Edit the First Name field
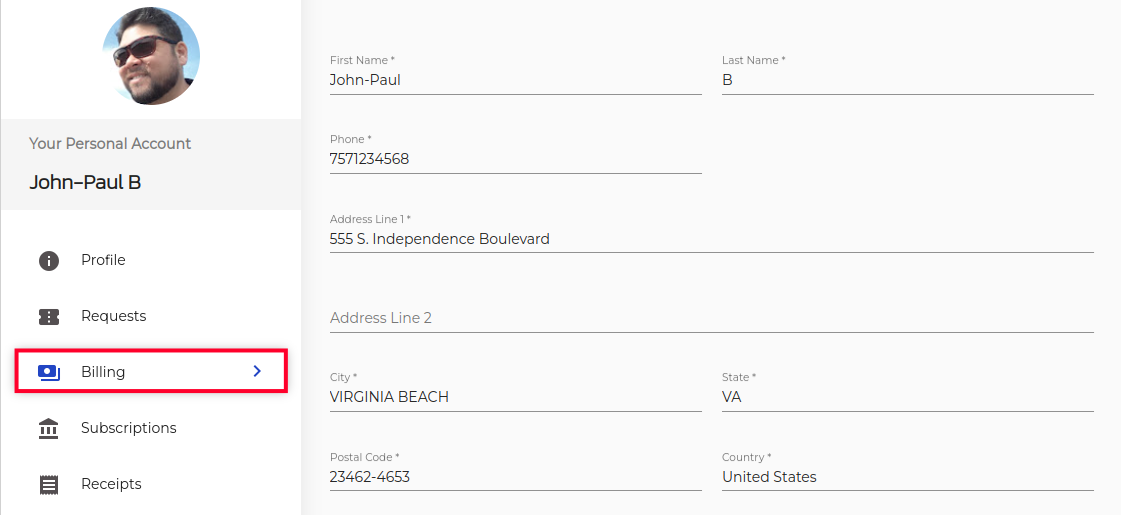This screenshot has height=515, width=1121. coord(515,80)
